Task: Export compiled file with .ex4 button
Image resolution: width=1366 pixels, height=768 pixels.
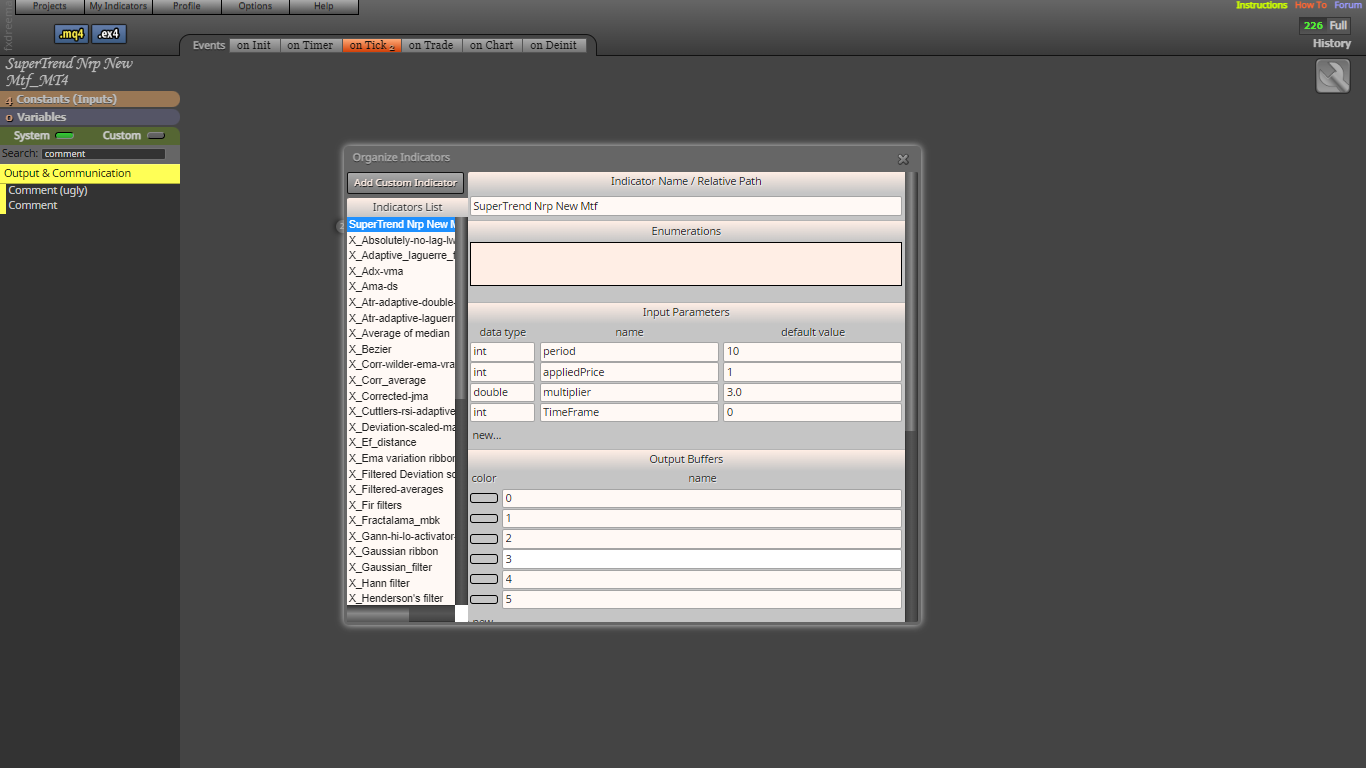Action: (109, 34)
